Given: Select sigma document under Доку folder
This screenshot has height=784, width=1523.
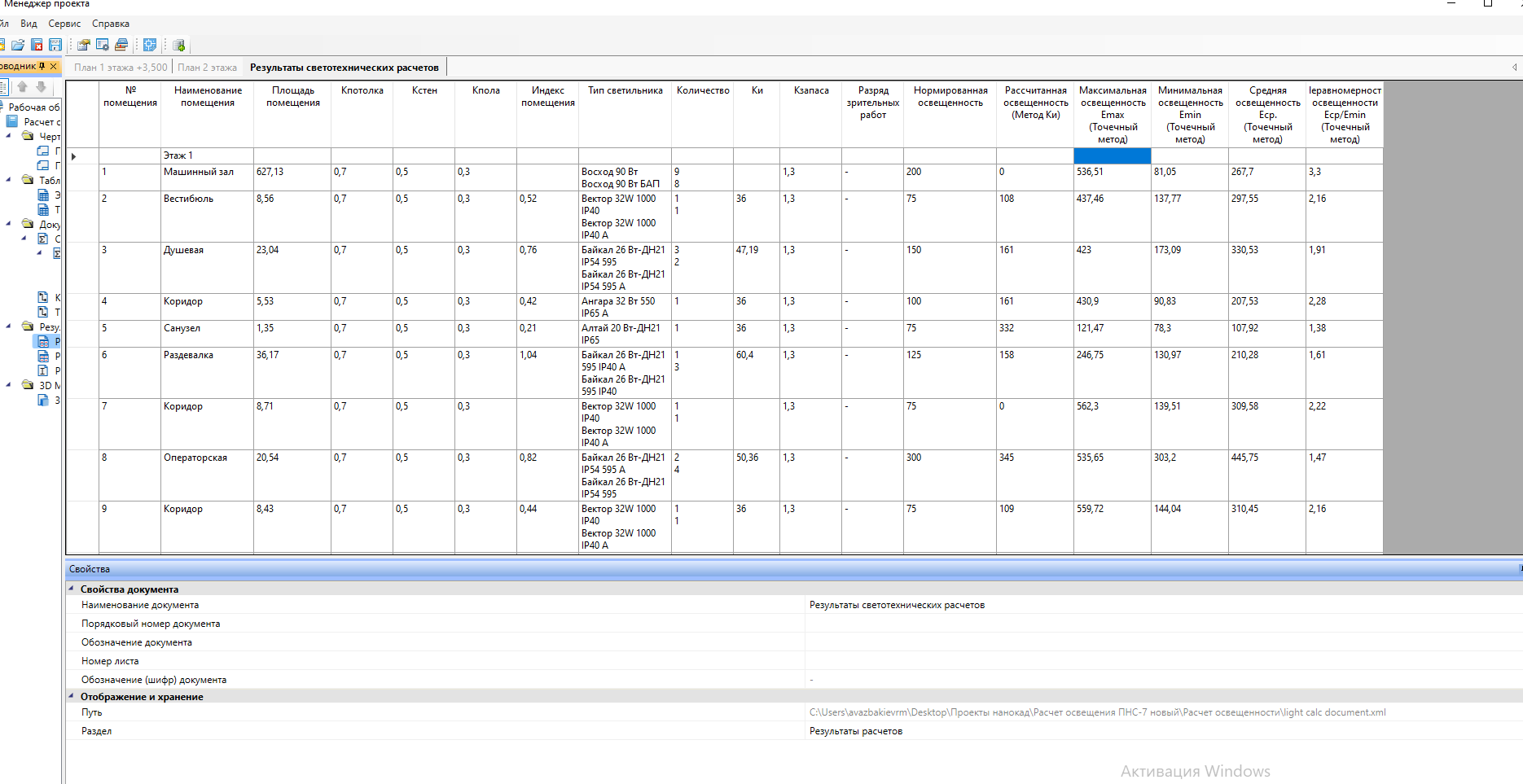Looking at the screenshot, I should coord(43,239).
